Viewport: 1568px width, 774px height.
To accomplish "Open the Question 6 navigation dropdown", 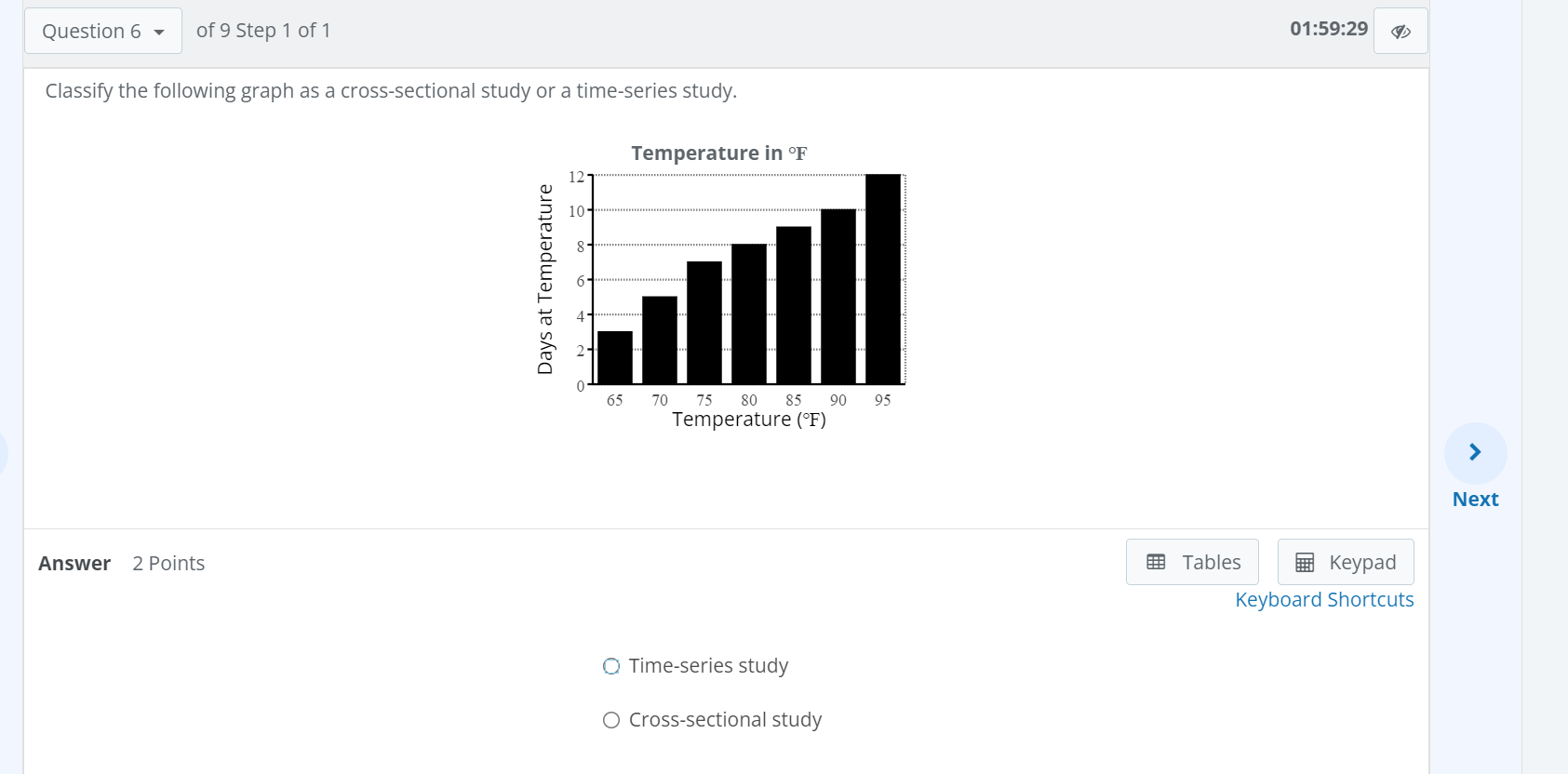I will click(x=102, y=31).
